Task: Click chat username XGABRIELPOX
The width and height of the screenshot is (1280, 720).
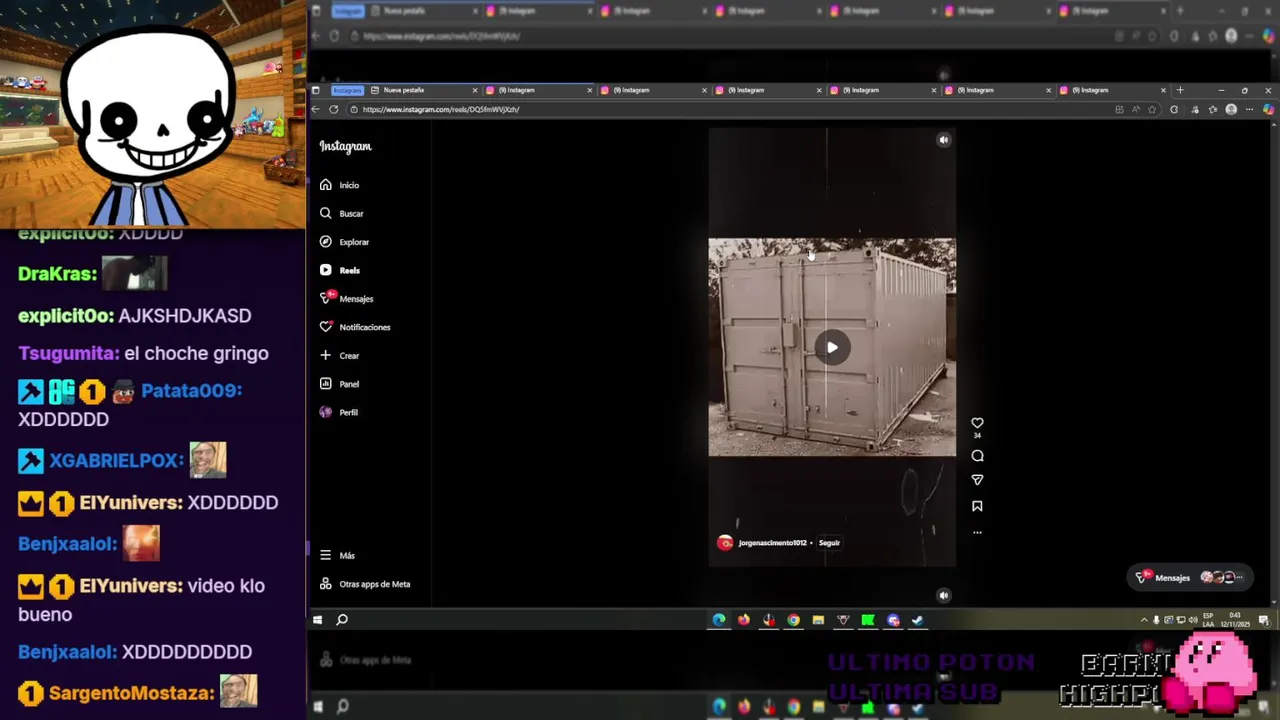Action: click(x=116, y=460)
